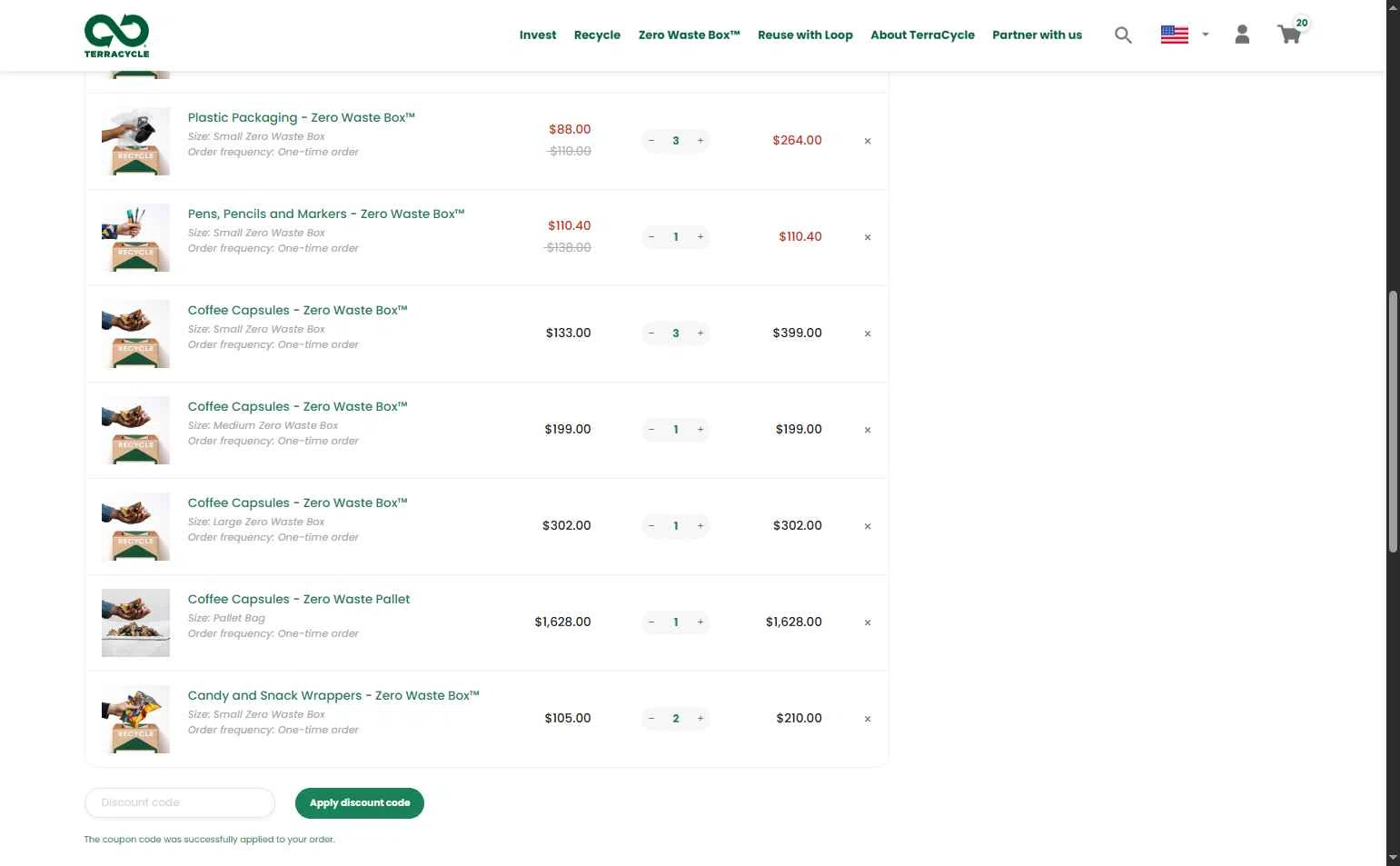Increase Medium Coffee Capsules box quantity
1400x866 pixels.
(x=700, y=430)
